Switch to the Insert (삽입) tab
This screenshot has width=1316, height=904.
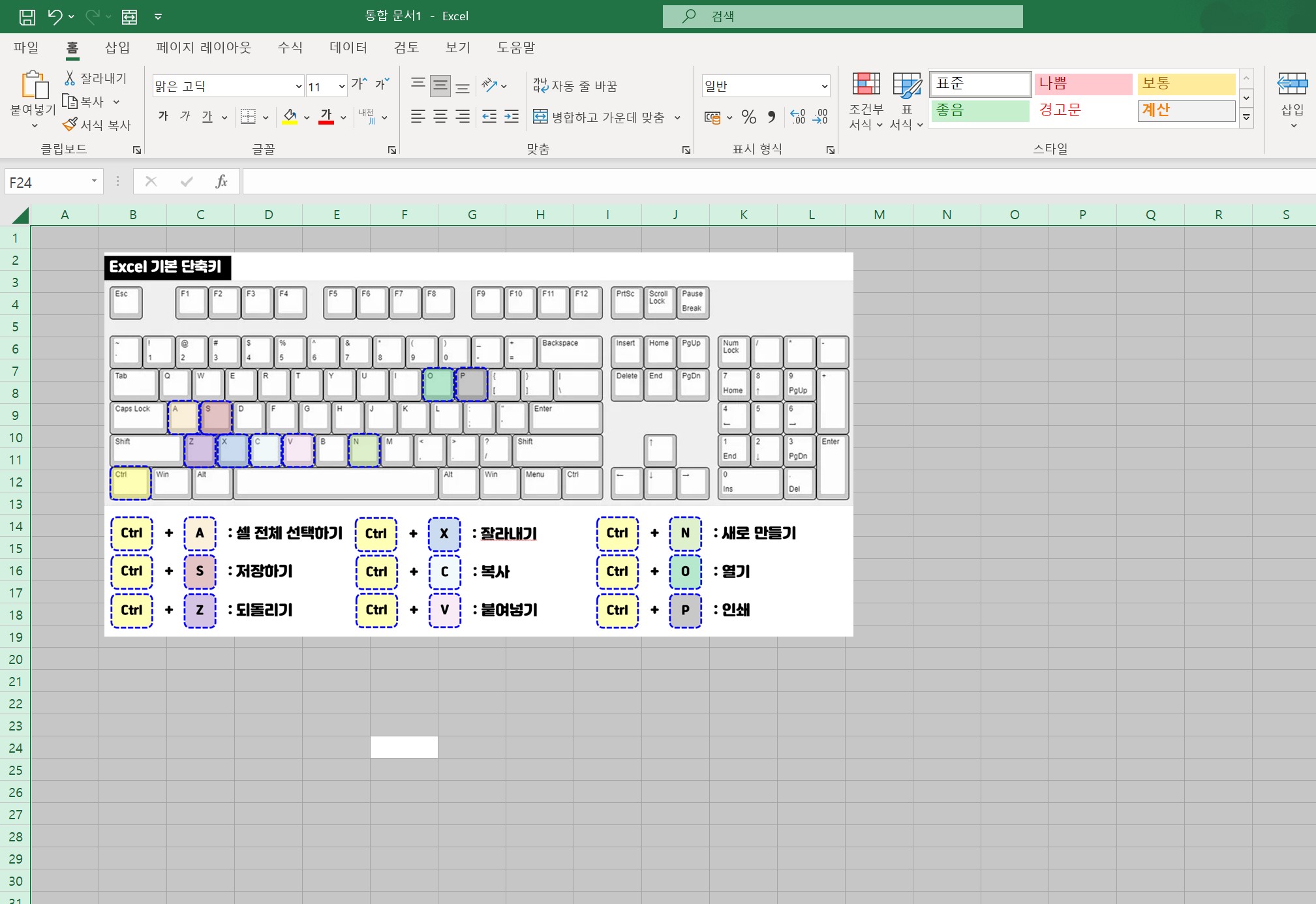117,47
